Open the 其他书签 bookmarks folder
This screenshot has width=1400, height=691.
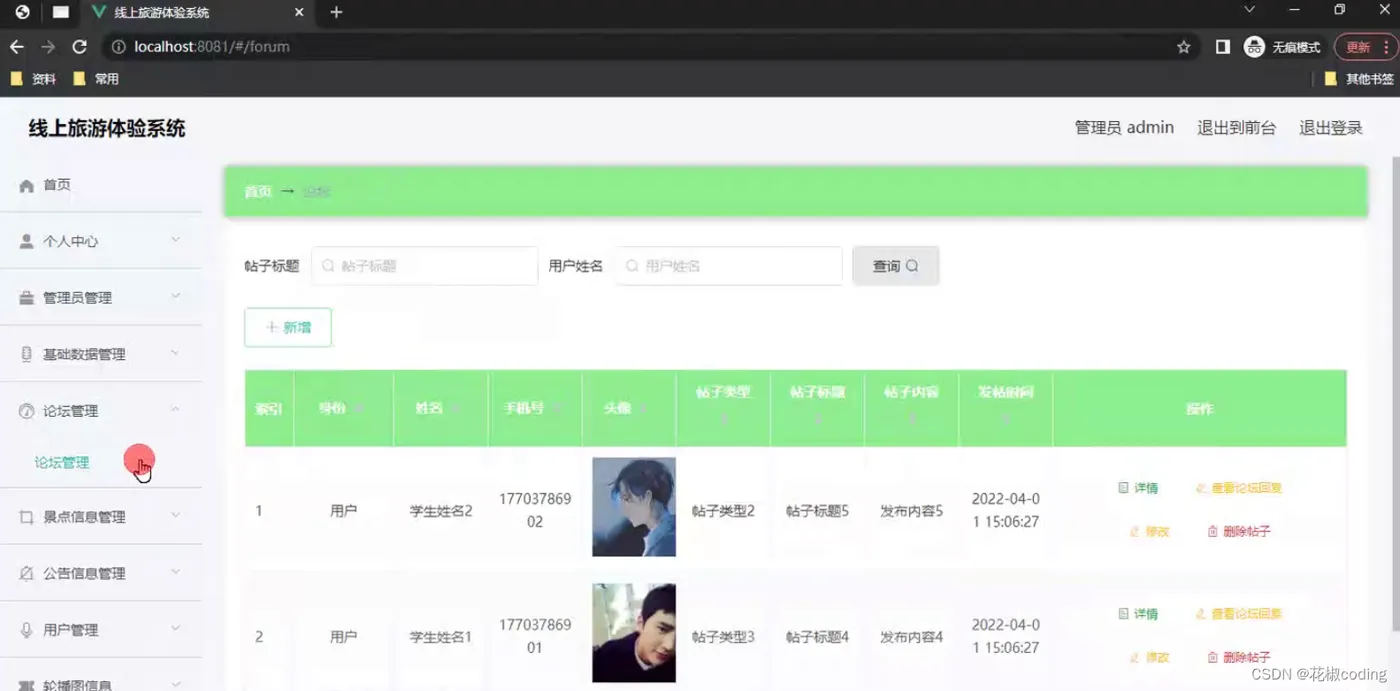coord(1359,79)
